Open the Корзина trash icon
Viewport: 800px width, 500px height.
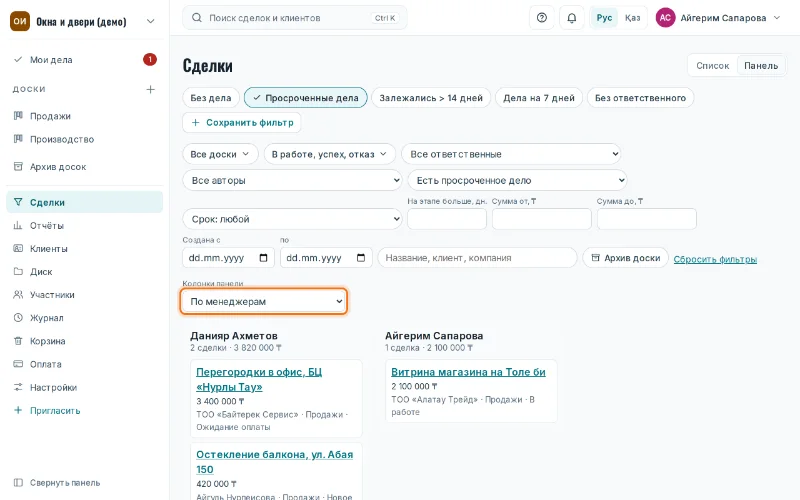[18, 341]
